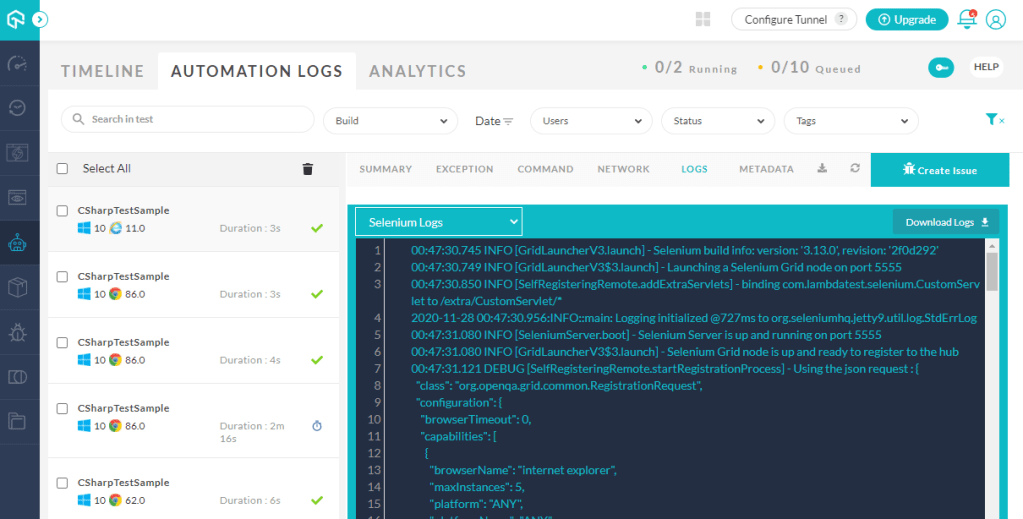Click the refresh logs icon

[x=855, y=169]
